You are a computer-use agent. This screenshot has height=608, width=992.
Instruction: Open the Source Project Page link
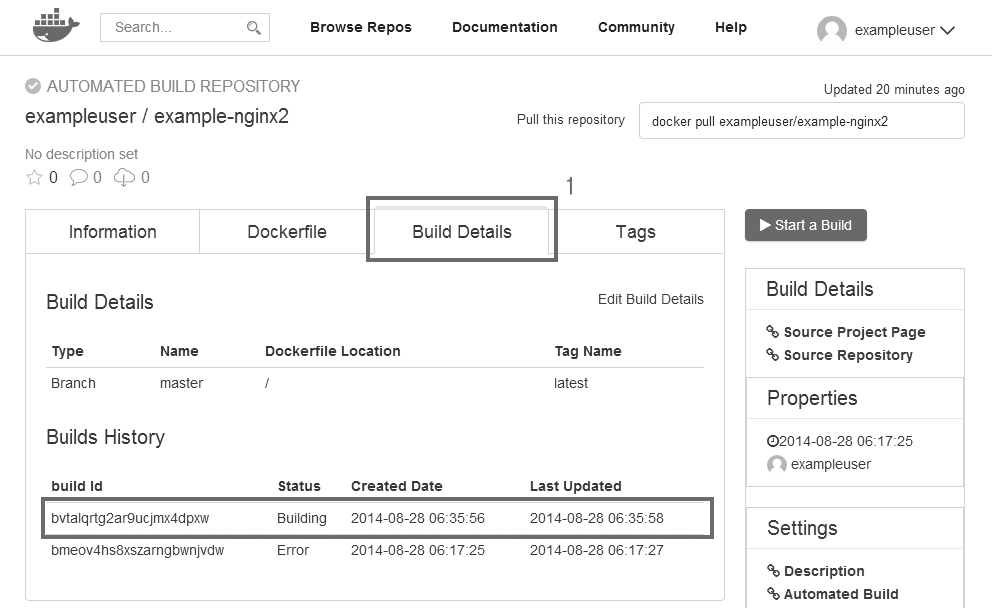(854, 332)
